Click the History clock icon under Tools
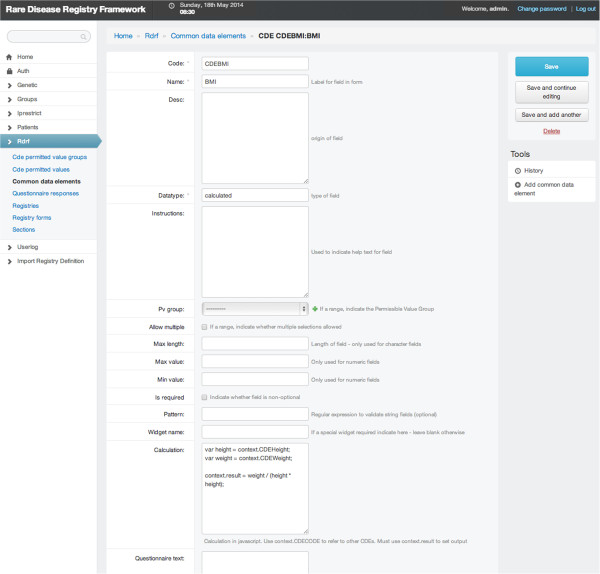 [x=518, y=171]
